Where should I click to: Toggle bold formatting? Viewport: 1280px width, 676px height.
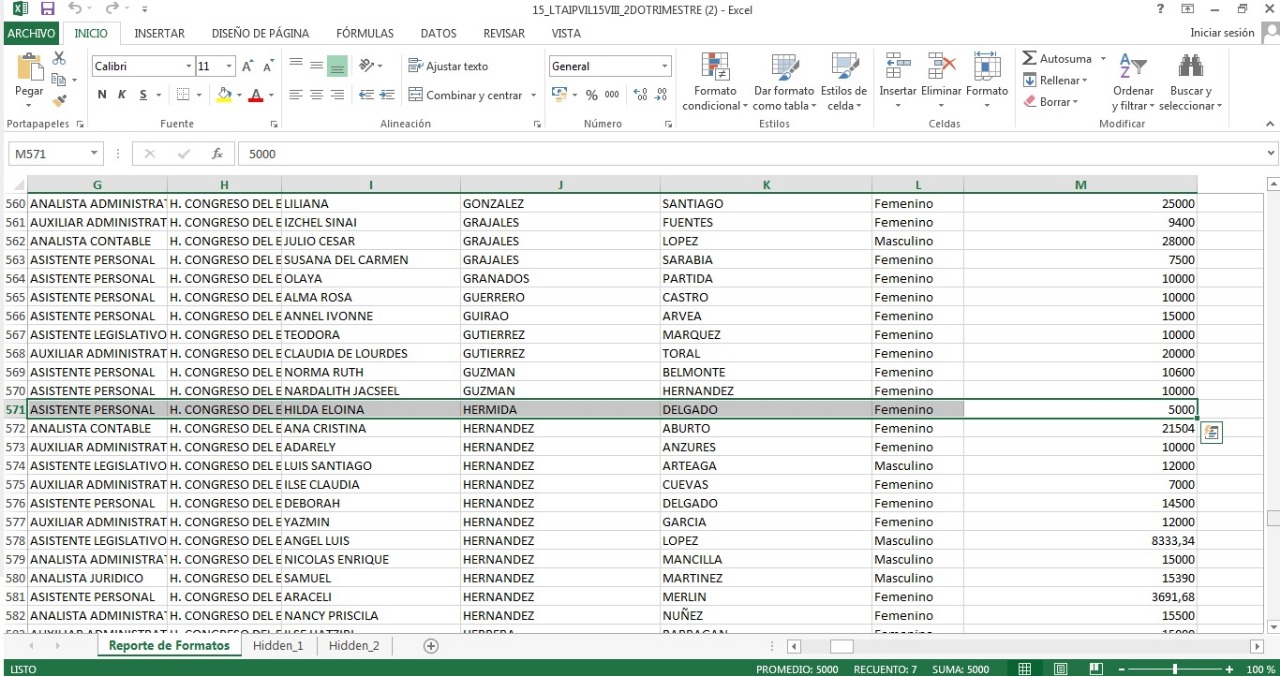tap(102, 95)
